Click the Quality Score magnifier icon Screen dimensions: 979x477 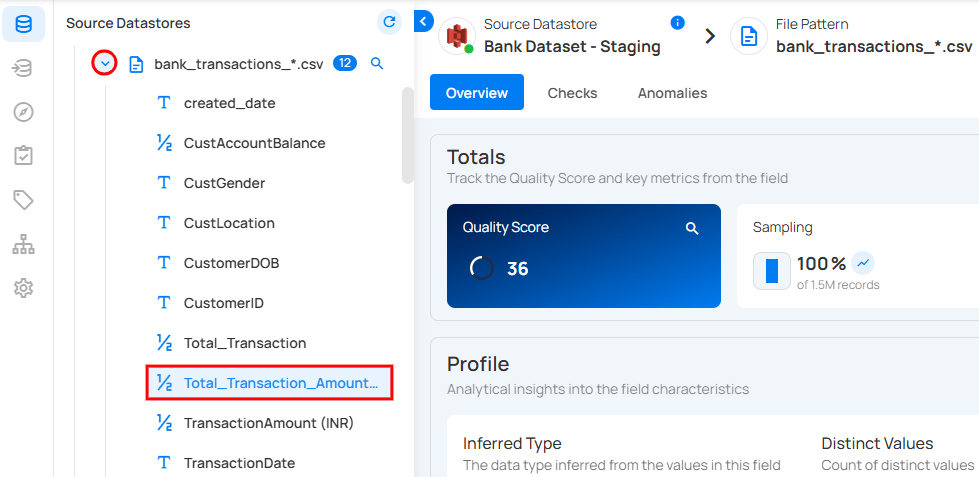coord(692,228)
